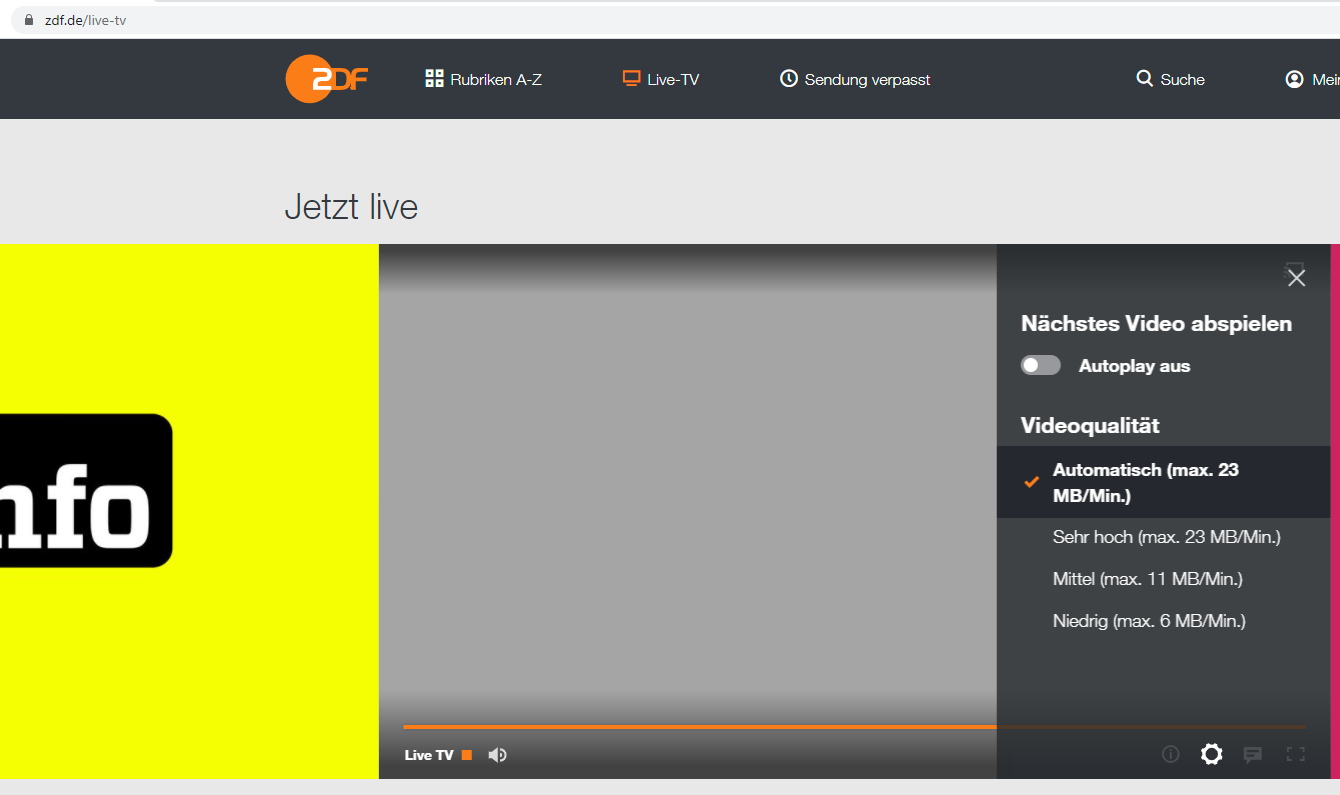Click the player settings gear icon
The height and width of the screenshot is (795, 1340).
click(x=1211, y=754)
